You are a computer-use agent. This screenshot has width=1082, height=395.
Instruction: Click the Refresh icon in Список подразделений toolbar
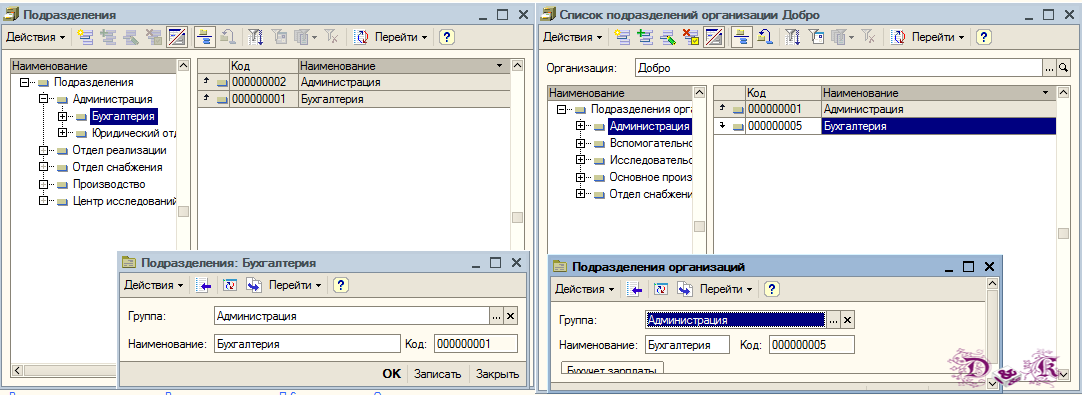898,37
